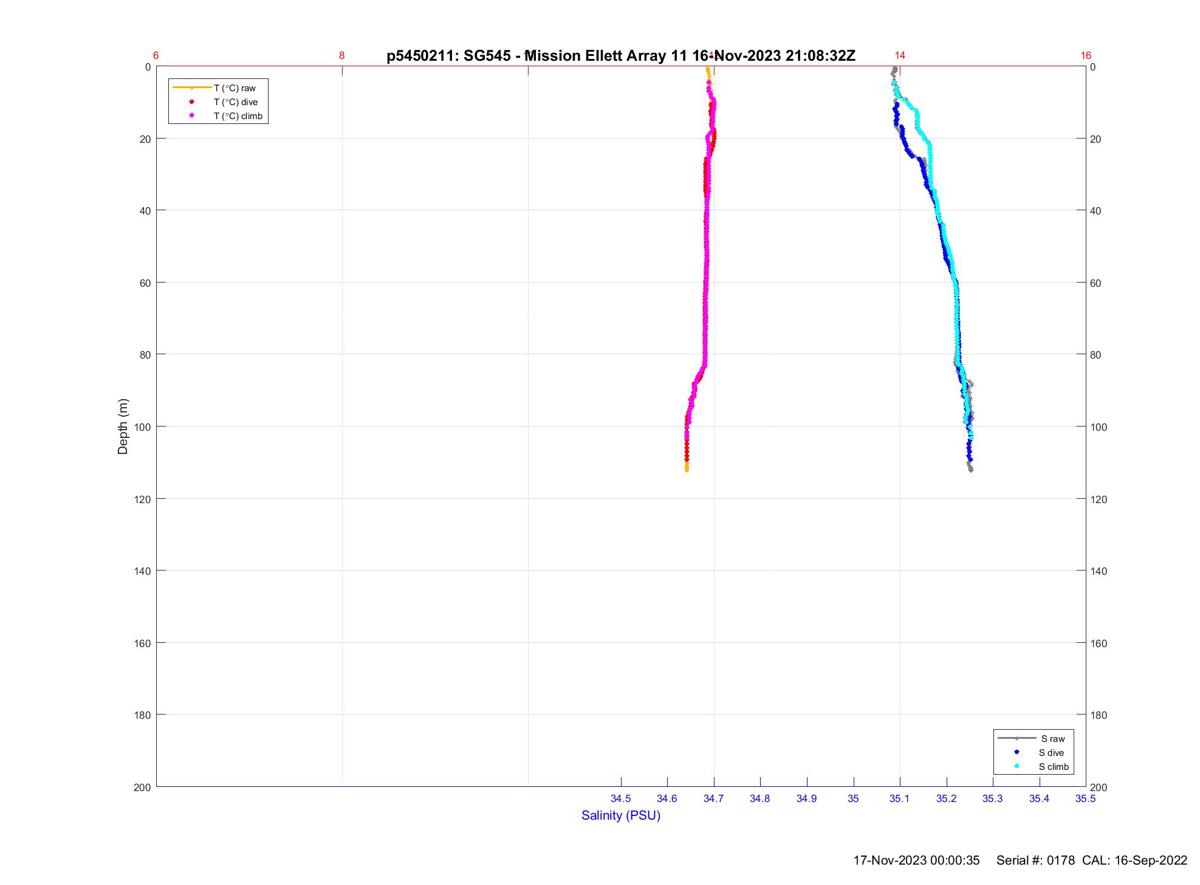Click depth tick '80' on the right axis
1200x885 pixels.
click(1096, 355)
